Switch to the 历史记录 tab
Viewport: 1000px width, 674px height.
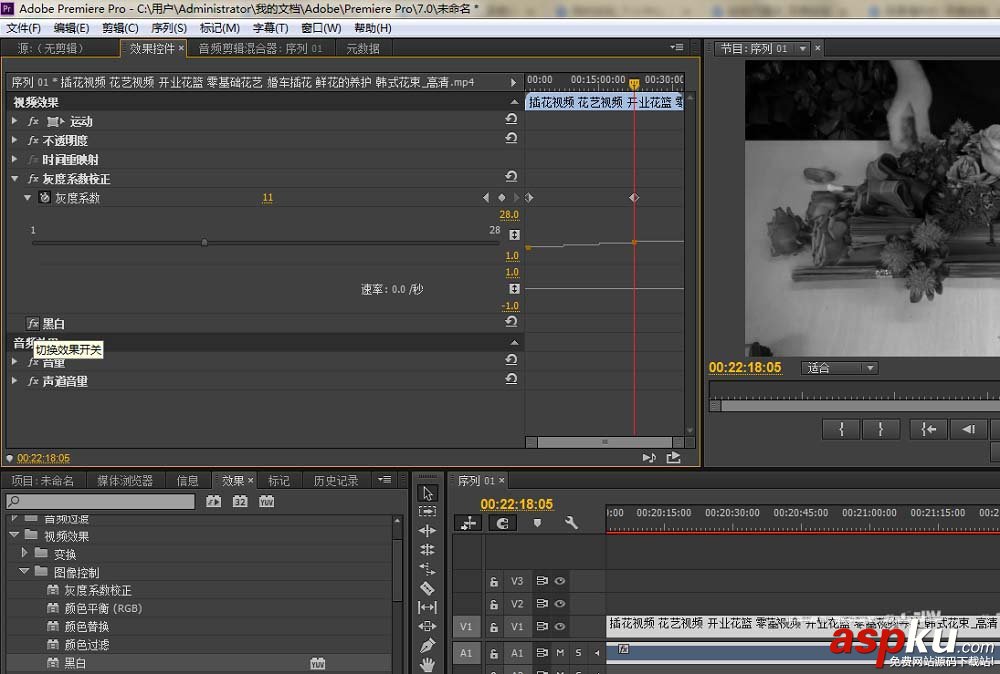[335, 481]
